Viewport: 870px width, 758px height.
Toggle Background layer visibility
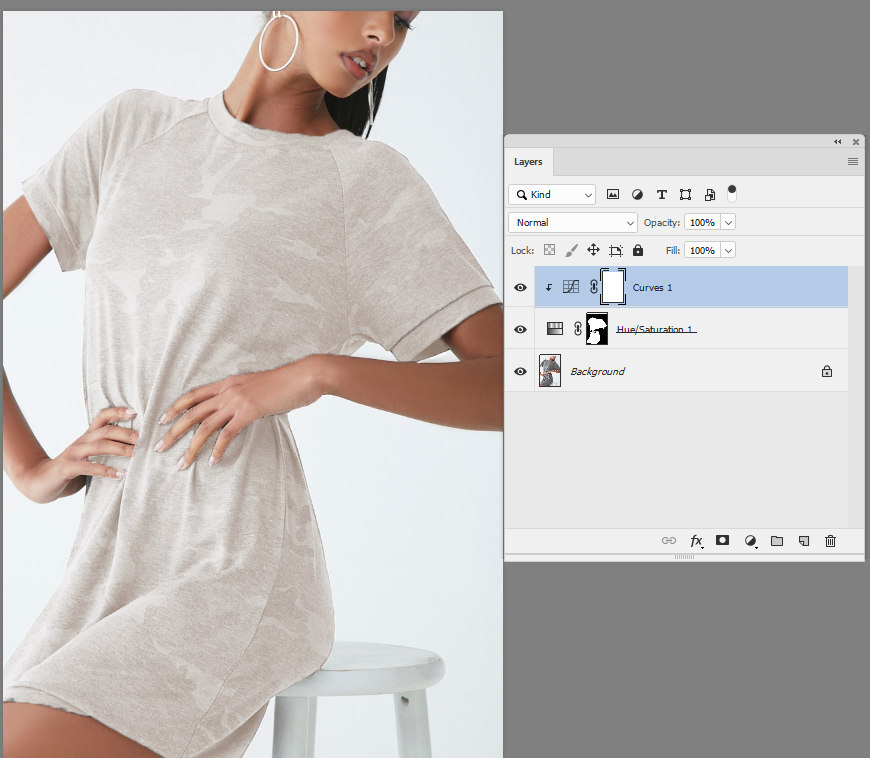coord(519,371)
